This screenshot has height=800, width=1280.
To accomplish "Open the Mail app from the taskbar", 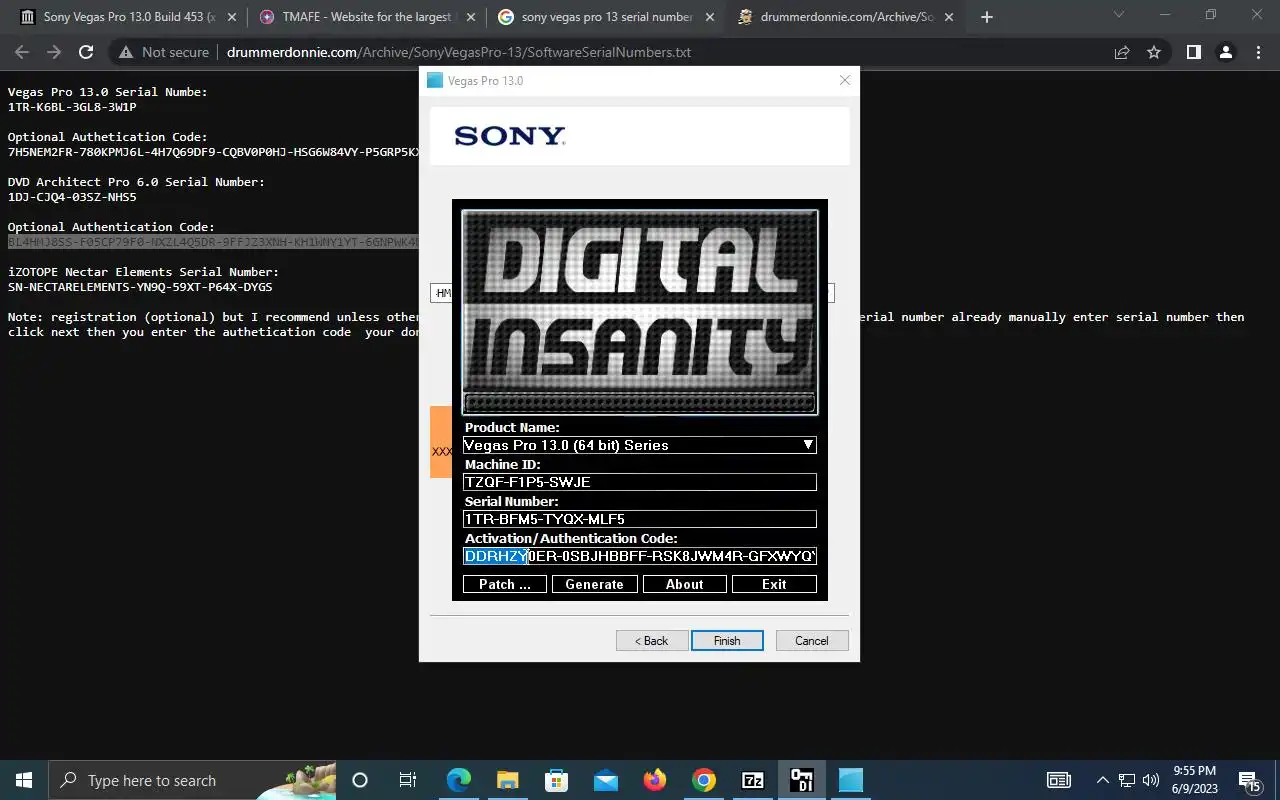I will pos(605,780).
